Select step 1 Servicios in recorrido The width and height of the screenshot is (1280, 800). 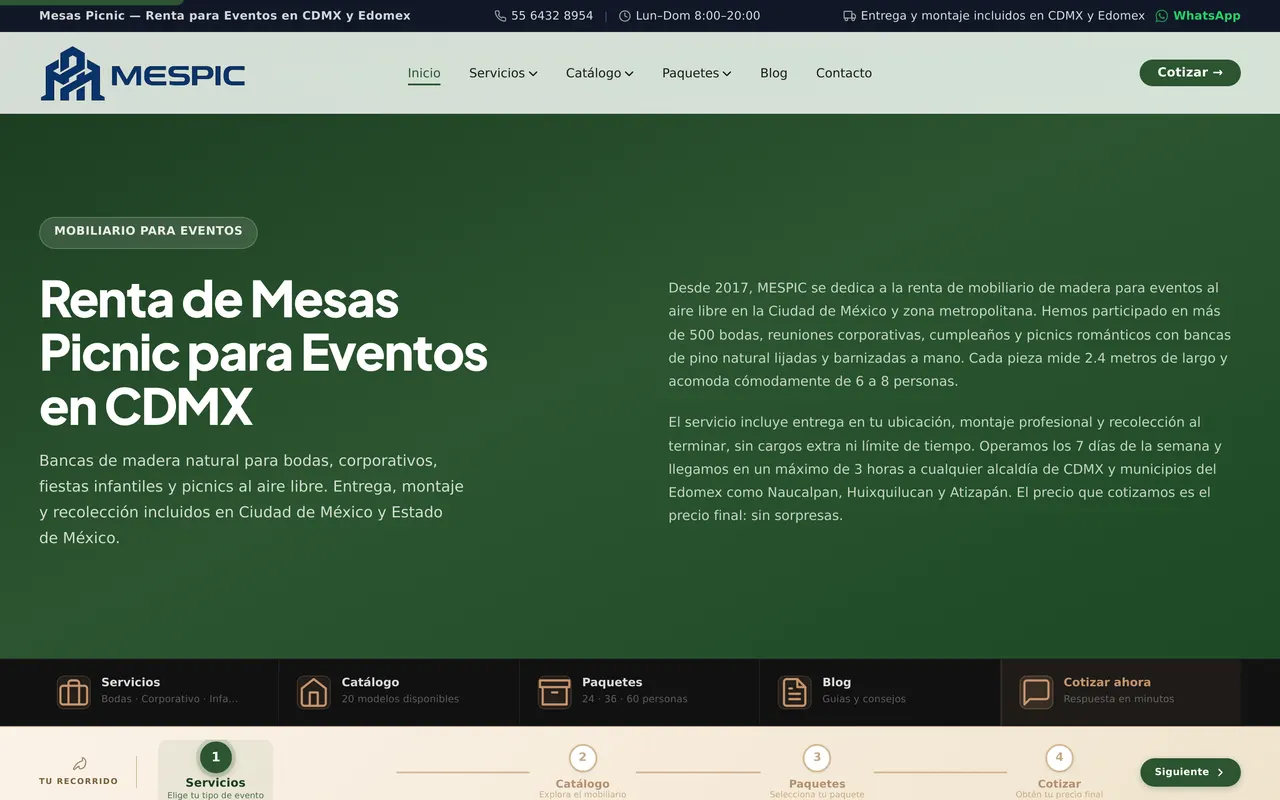[x=216, y=771]
